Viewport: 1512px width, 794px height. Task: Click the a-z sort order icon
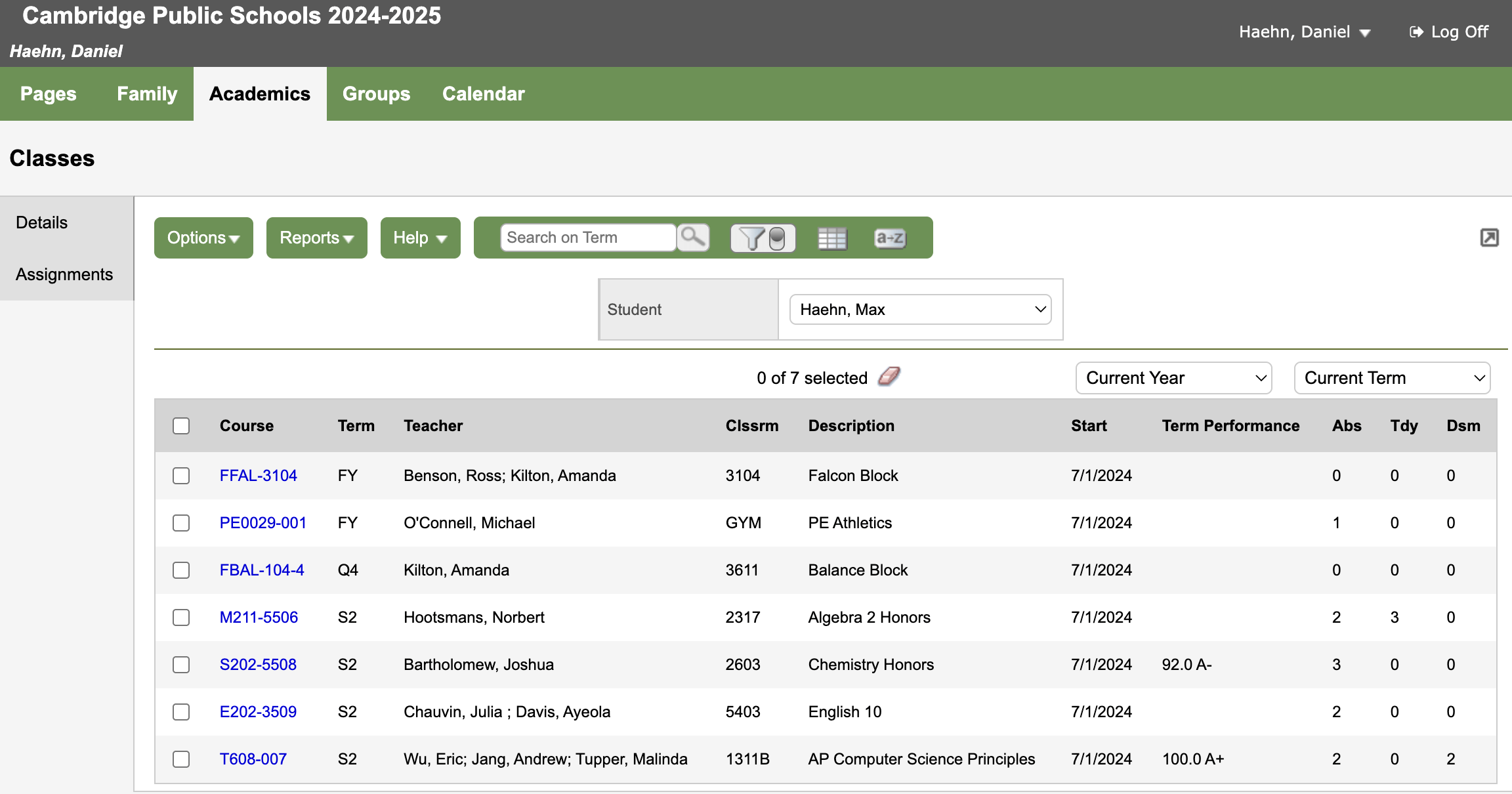890,238
